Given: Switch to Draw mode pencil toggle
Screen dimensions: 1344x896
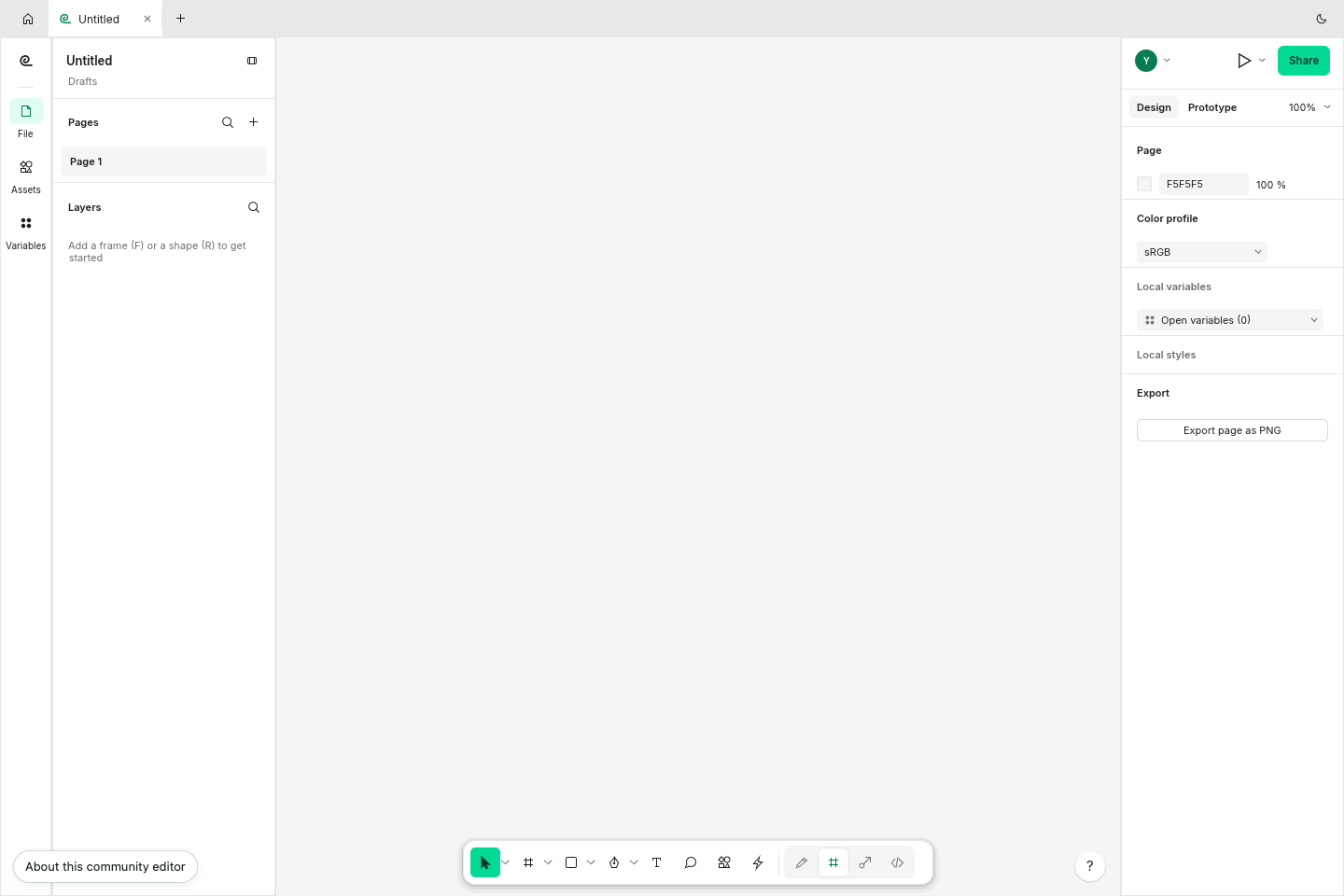Looking at the screenshot, I should pyautogui.click(x=802, y=862).
